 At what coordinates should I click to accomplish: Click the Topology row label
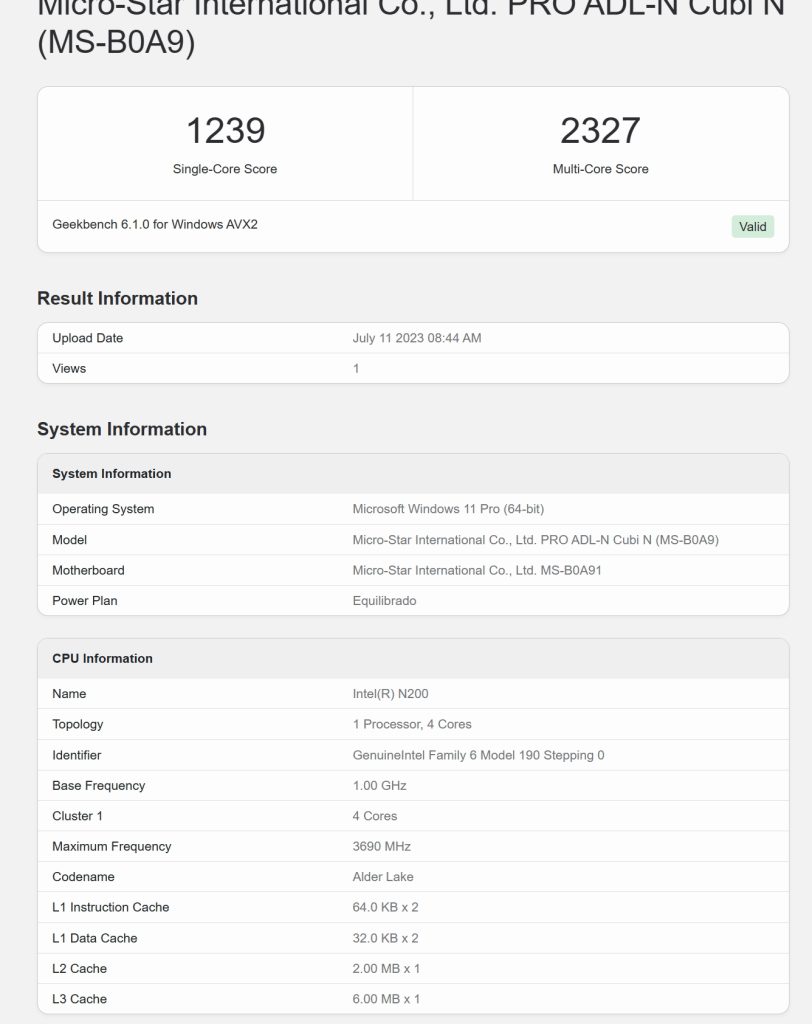click(x=78, y=724)
